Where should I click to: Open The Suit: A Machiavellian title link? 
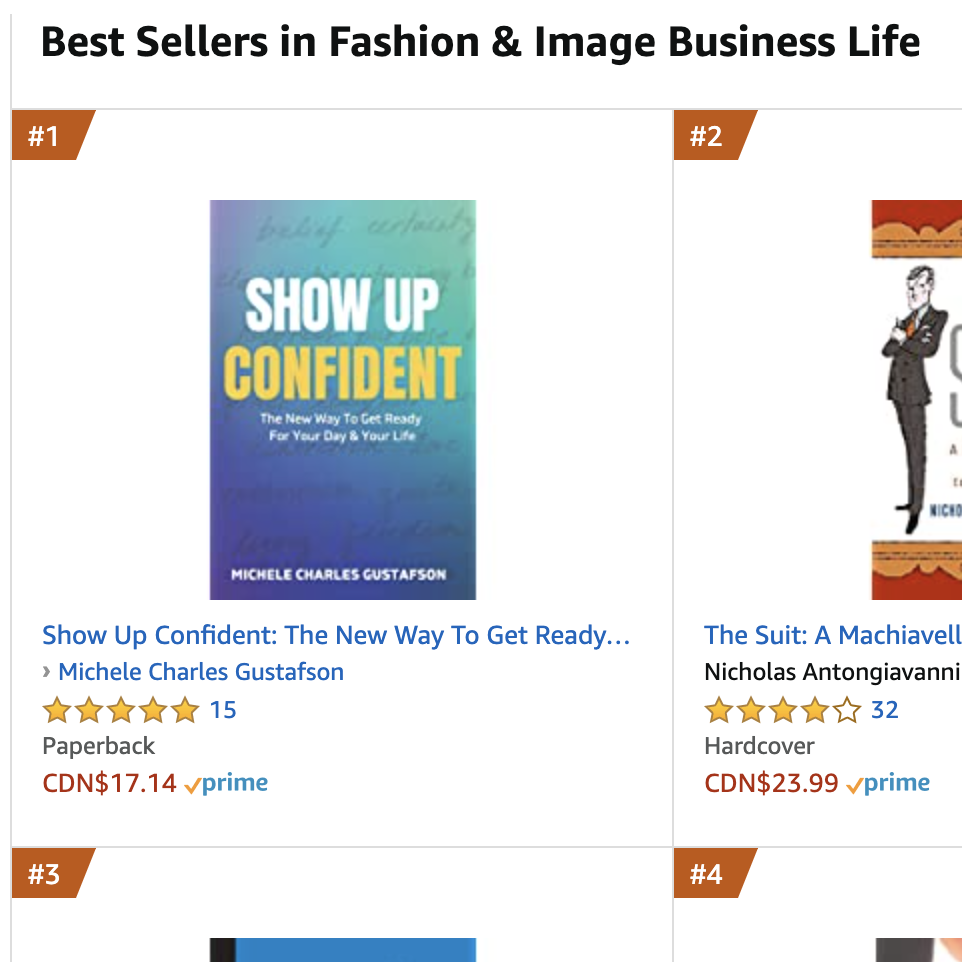pyautogui.click(x=832, y=635)
